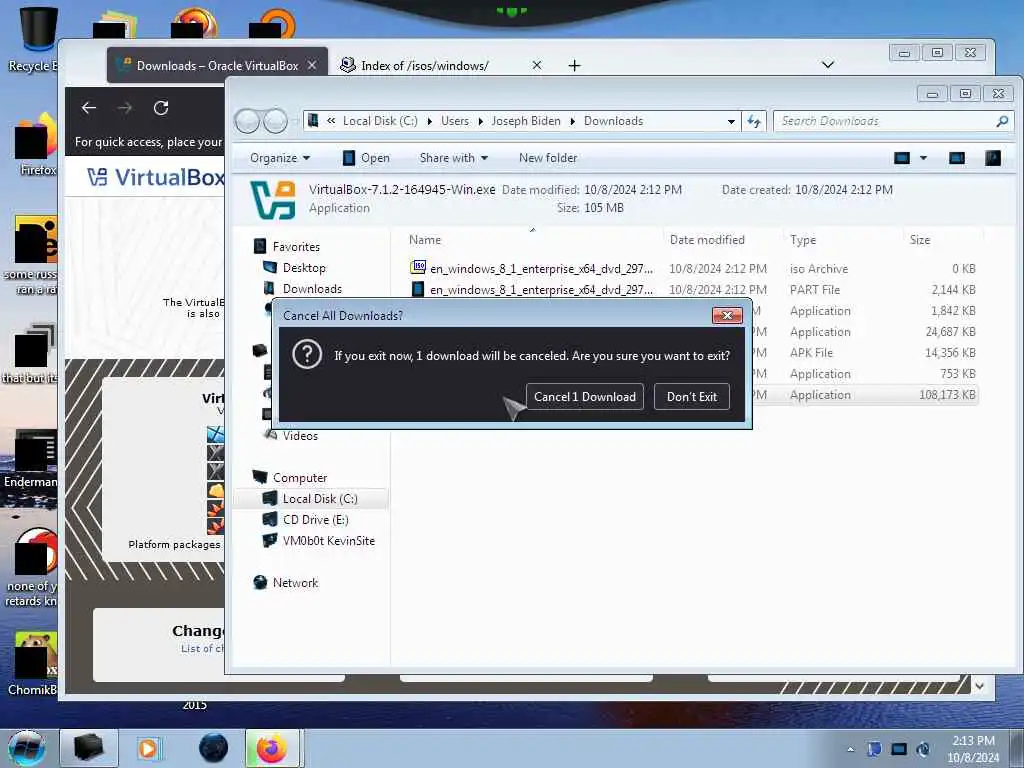Click Firefox back arrow
Image resolution: width=1024 pixels, height=768 pixels.
[x=89, y=108]
